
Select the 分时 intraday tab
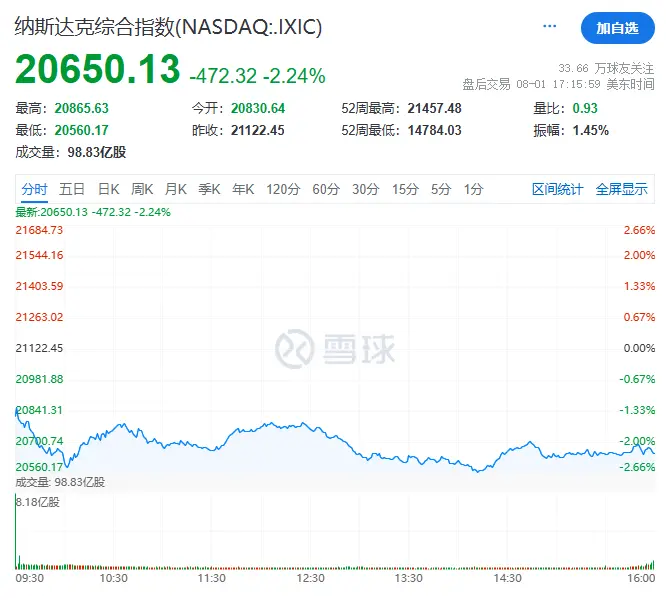[x=34, y=189]
